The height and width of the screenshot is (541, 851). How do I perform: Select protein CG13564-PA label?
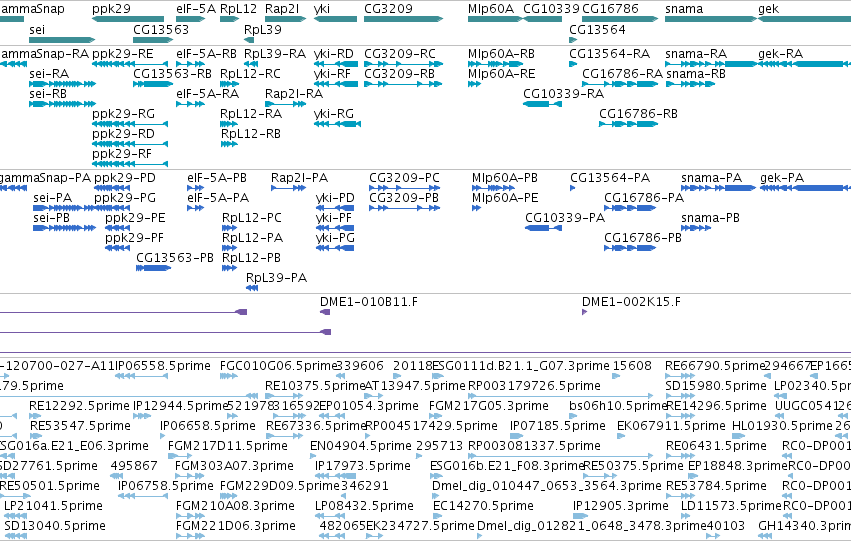(610, 178)
